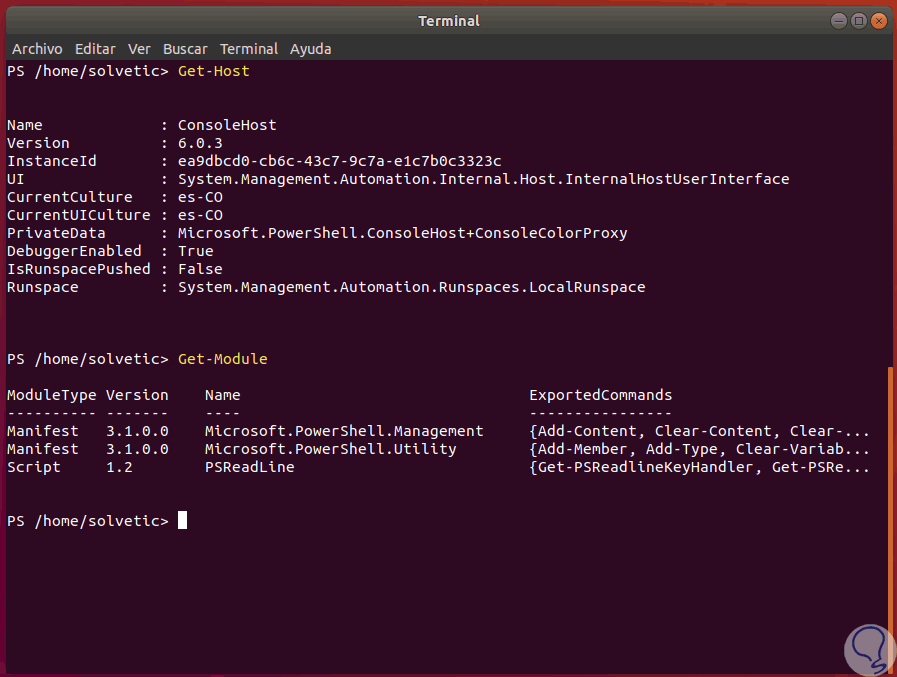Close the Terminal window
Image resolution: width=897 pixels, height=677 pixels.
[x=878, y=21]
